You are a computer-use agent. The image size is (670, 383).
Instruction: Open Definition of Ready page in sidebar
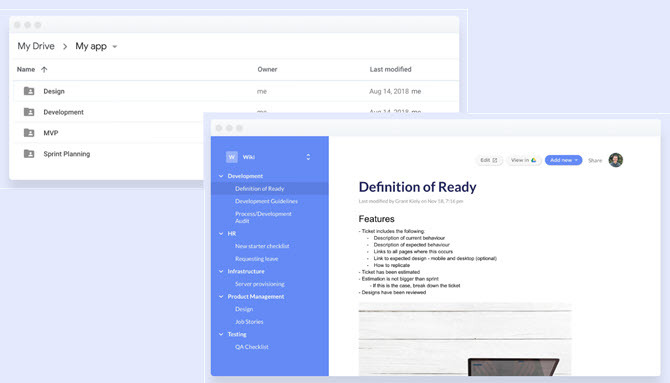coord(259,189)
